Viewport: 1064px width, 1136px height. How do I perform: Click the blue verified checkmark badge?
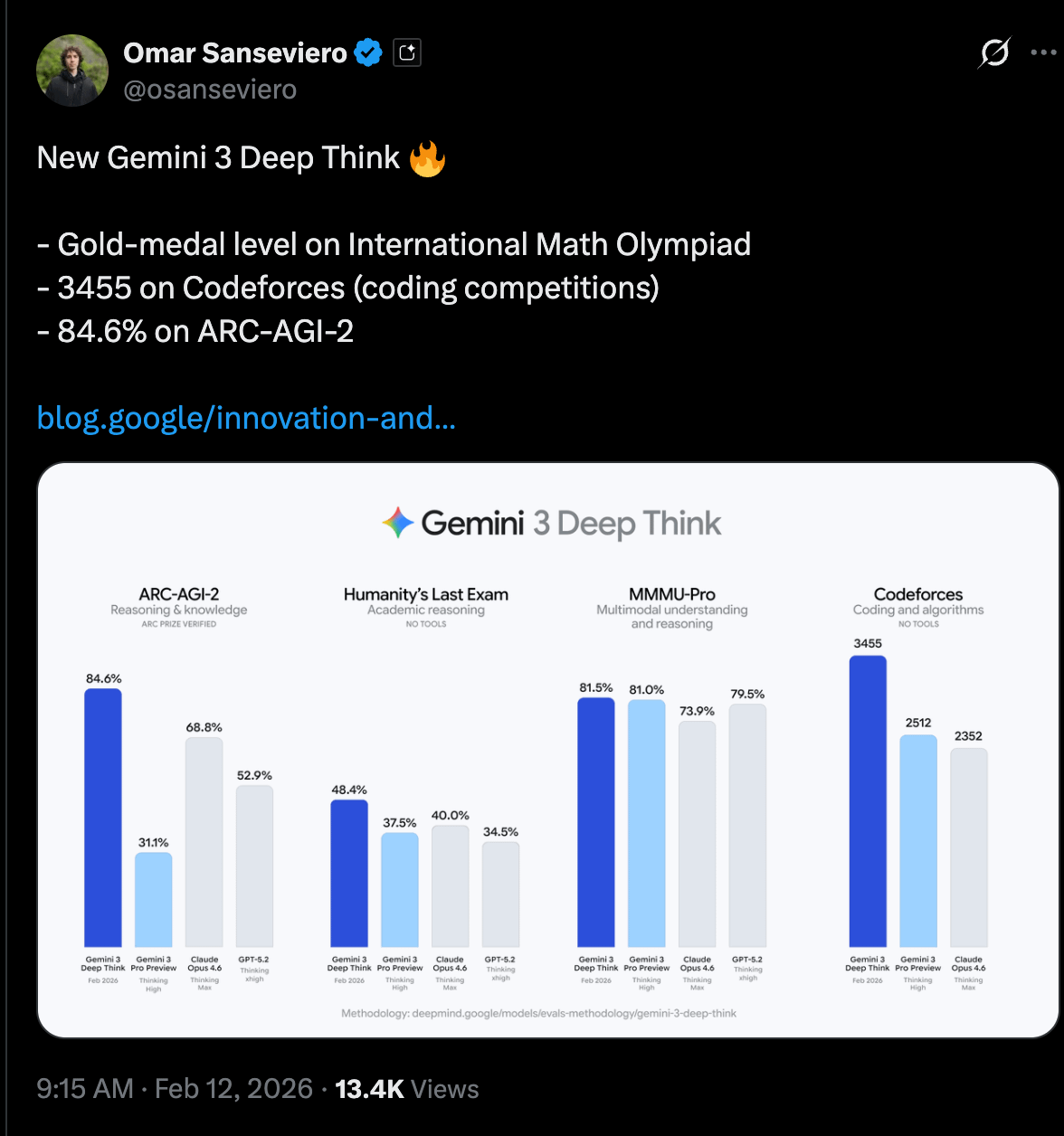point(368,53)
